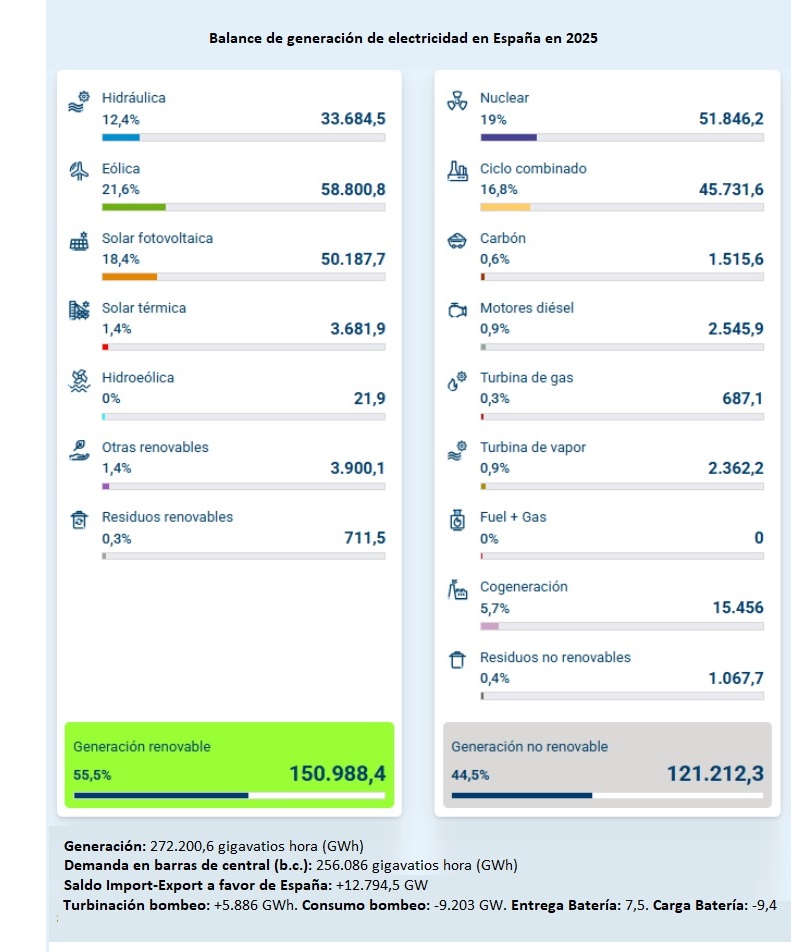Click the Hidráulica water turbine icon

click(x=79, y=102)
